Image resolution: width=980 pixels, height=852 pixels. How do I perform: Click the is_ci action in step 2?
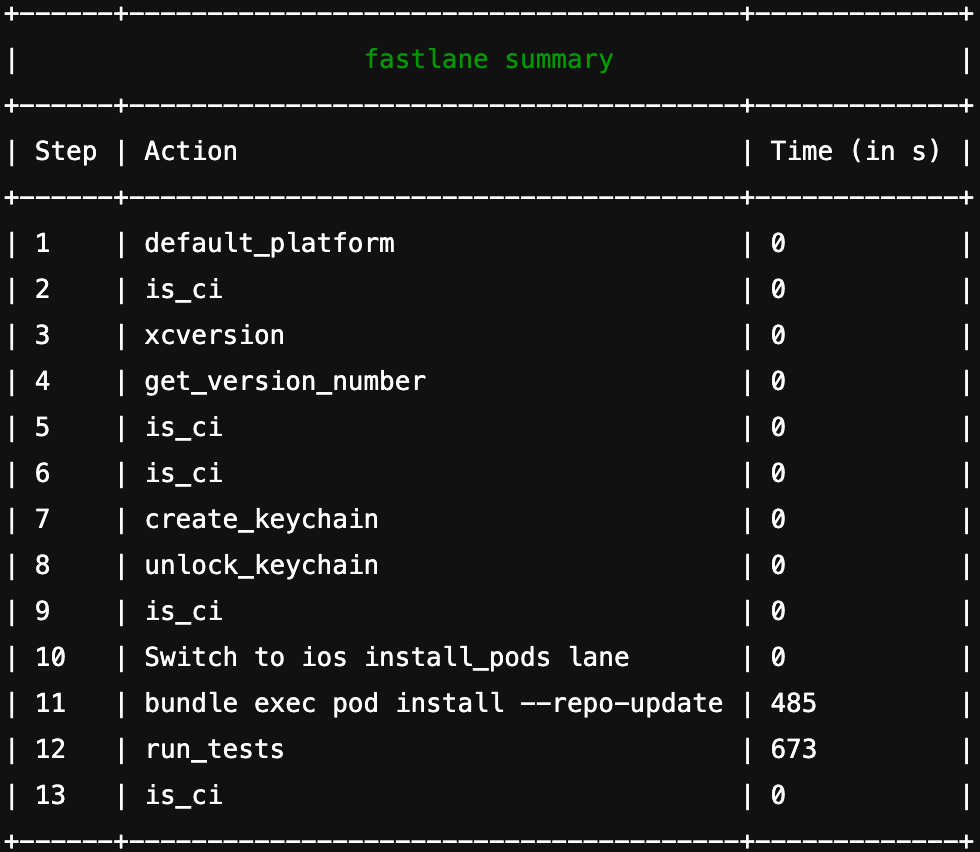point(183,290)
